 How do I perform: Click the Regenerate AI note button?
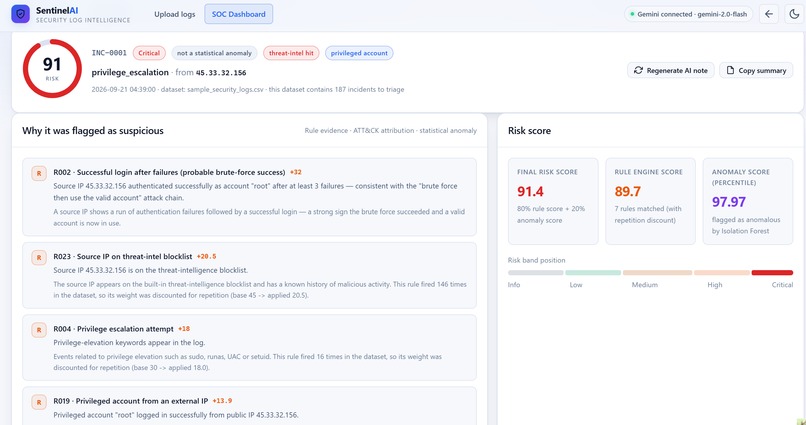coord(671,70)
